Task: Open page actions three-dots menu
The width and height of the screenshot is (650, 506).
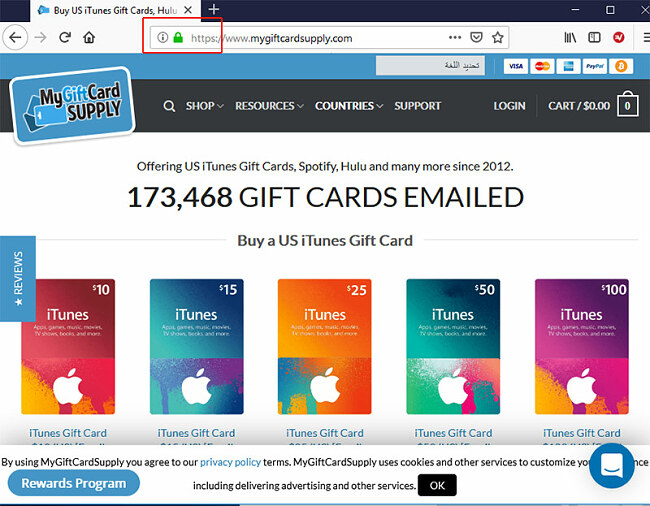Action: point(455,38)
